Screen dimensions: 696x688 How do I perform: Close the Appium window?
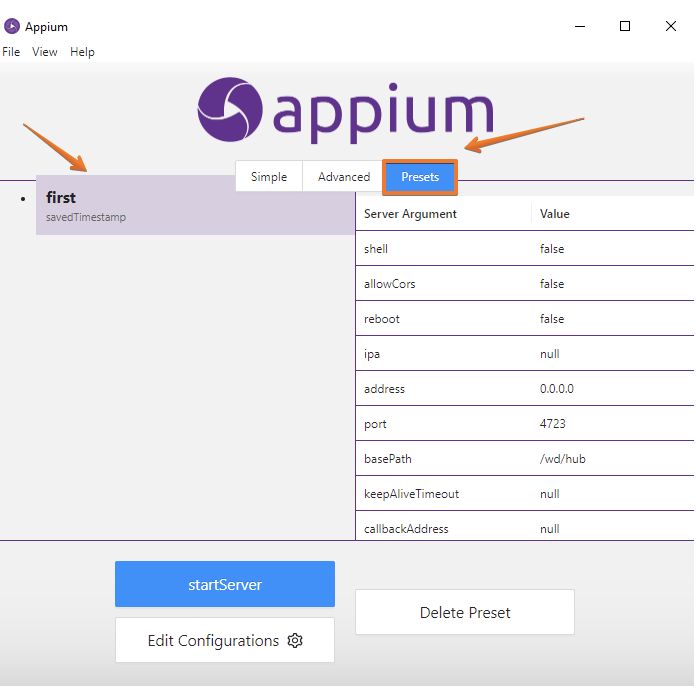tap(671, 26)
